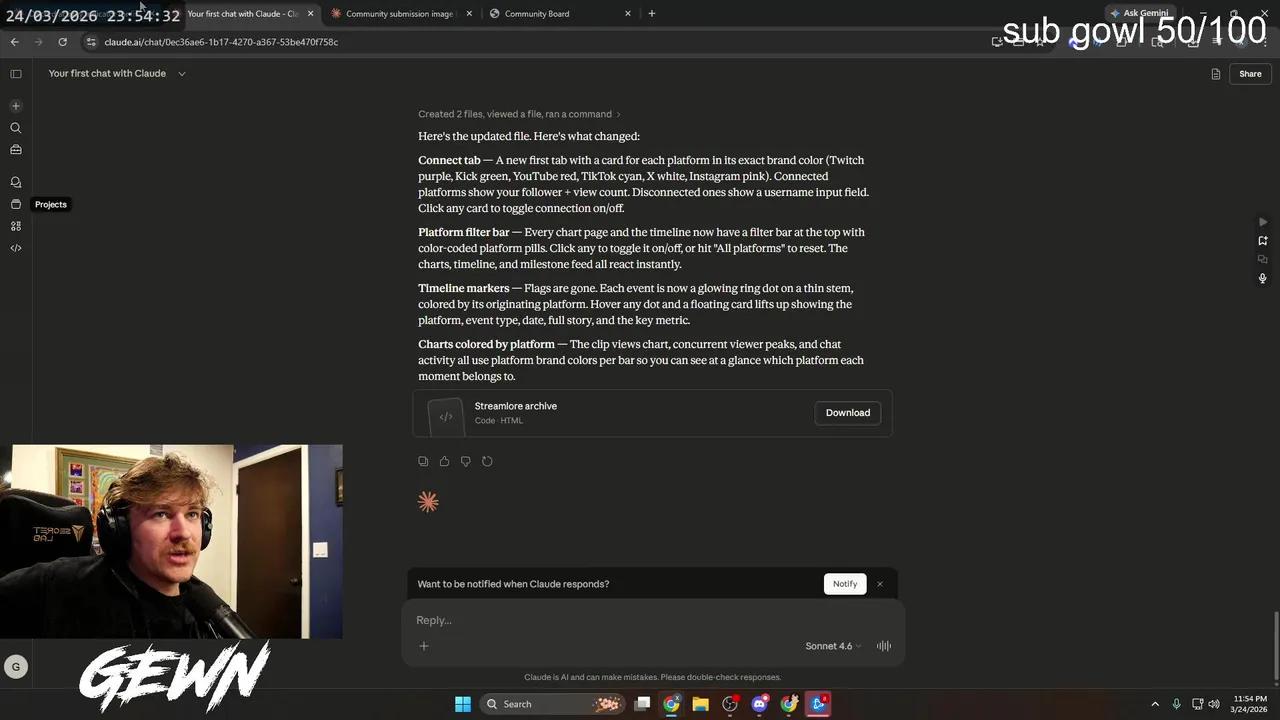Focus the Reply input field
The height and width of the screenshot is (720, 1280).
[x=652, y=620]
